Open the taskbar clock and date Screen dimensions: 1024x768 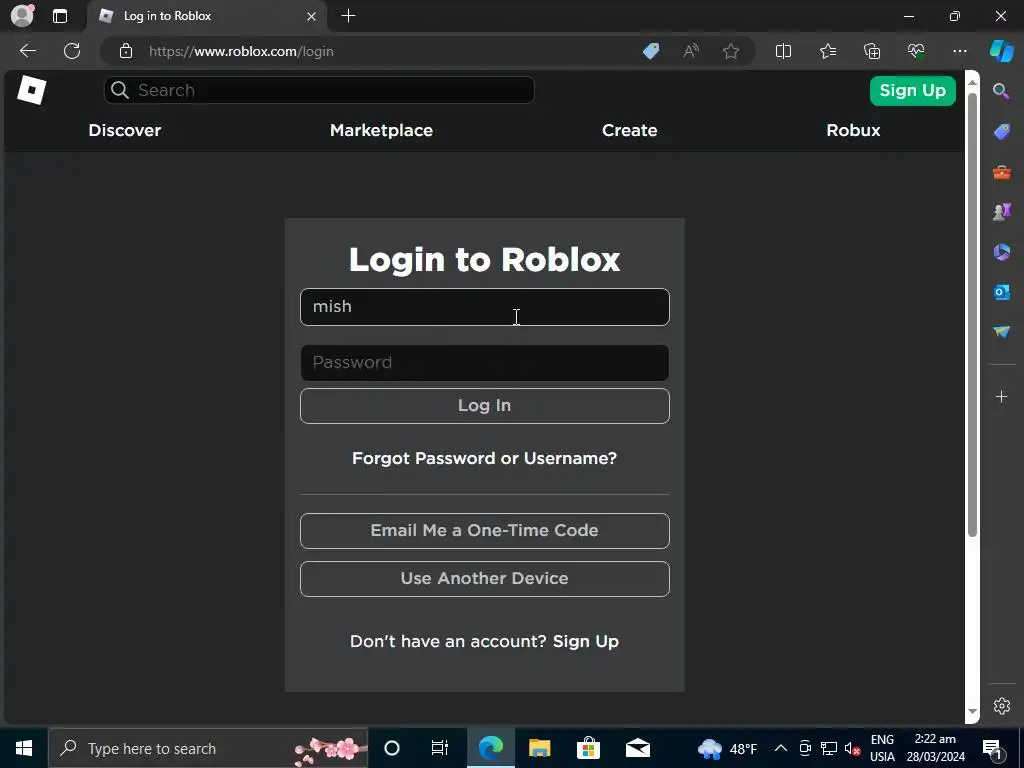[935, 748]
